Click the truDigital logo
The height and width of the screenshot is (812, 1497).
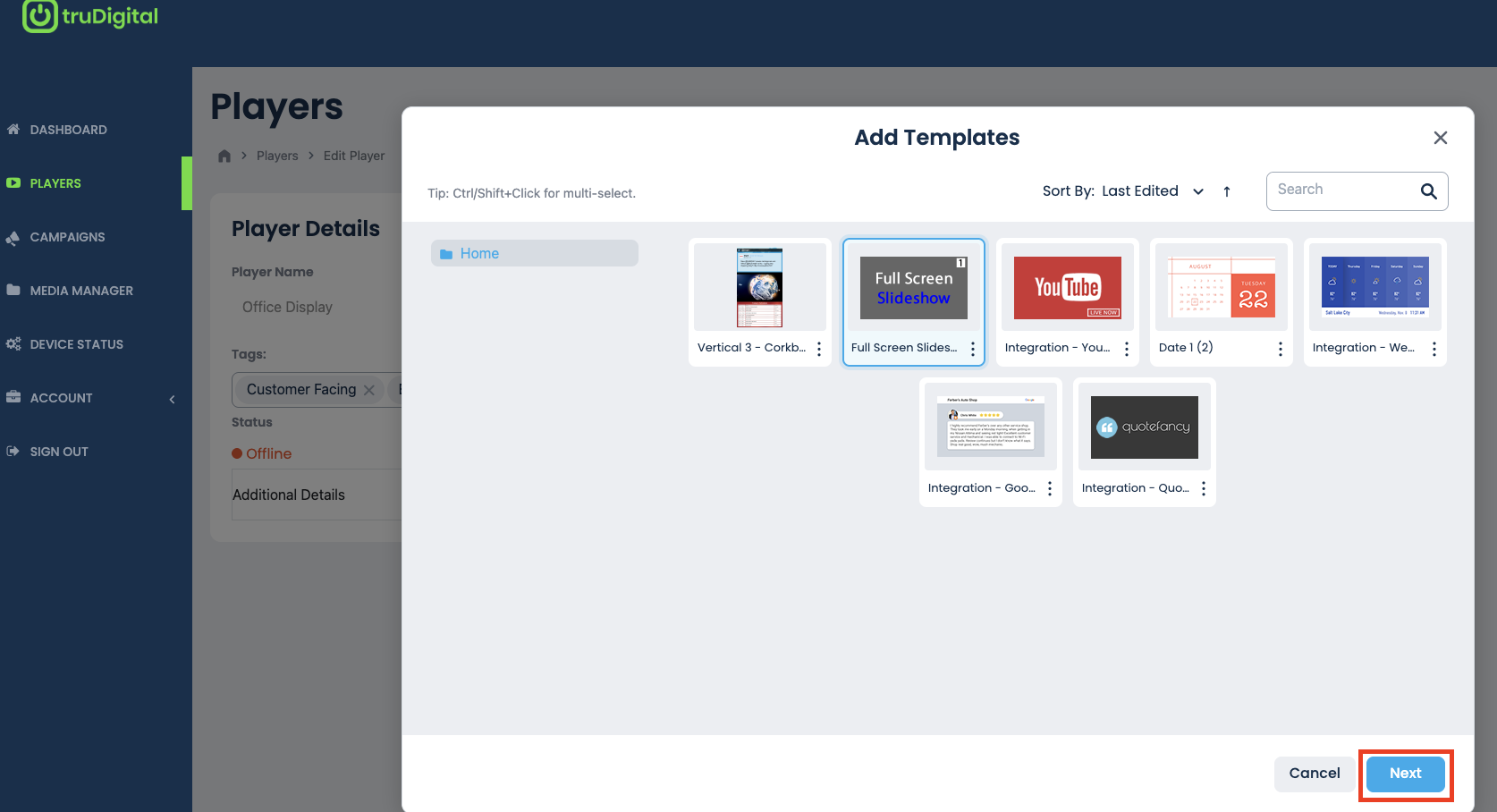(90, 16)
